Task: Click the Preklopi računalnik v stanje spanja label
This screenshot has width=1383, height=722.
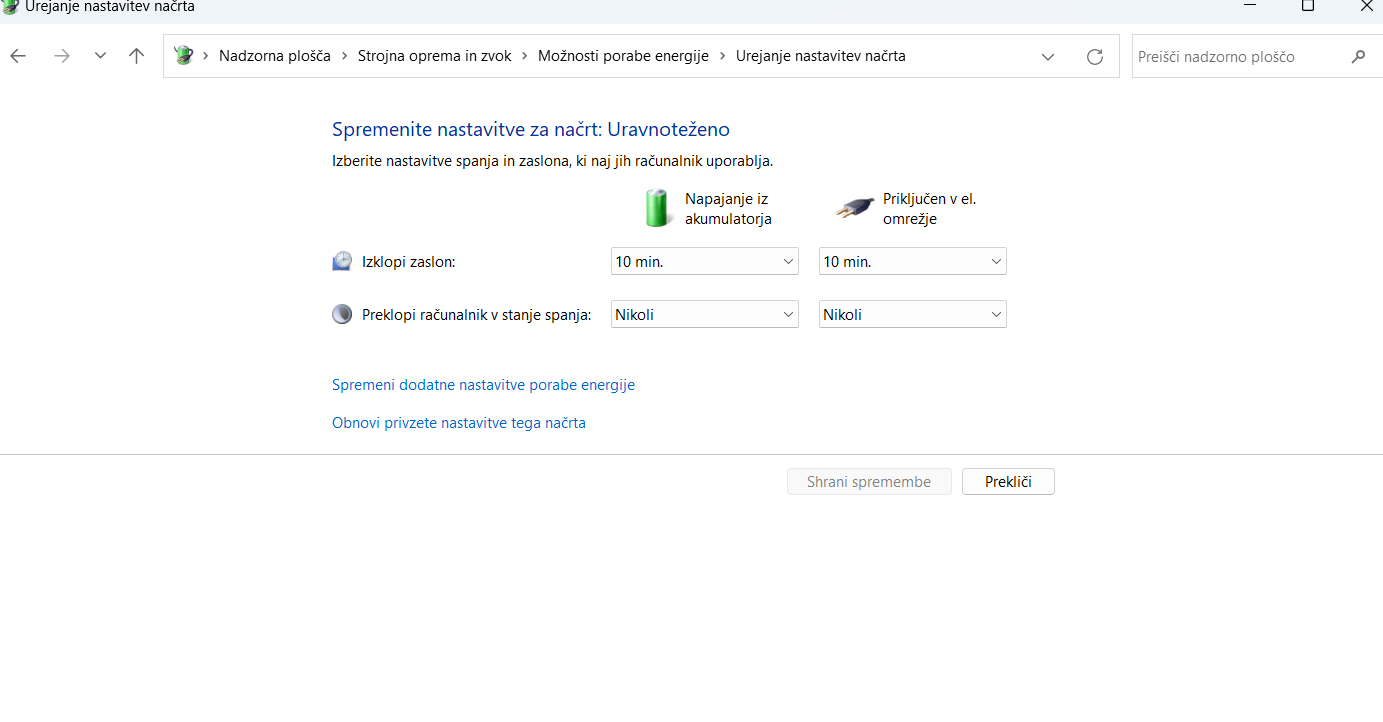Action: [477, 314]
